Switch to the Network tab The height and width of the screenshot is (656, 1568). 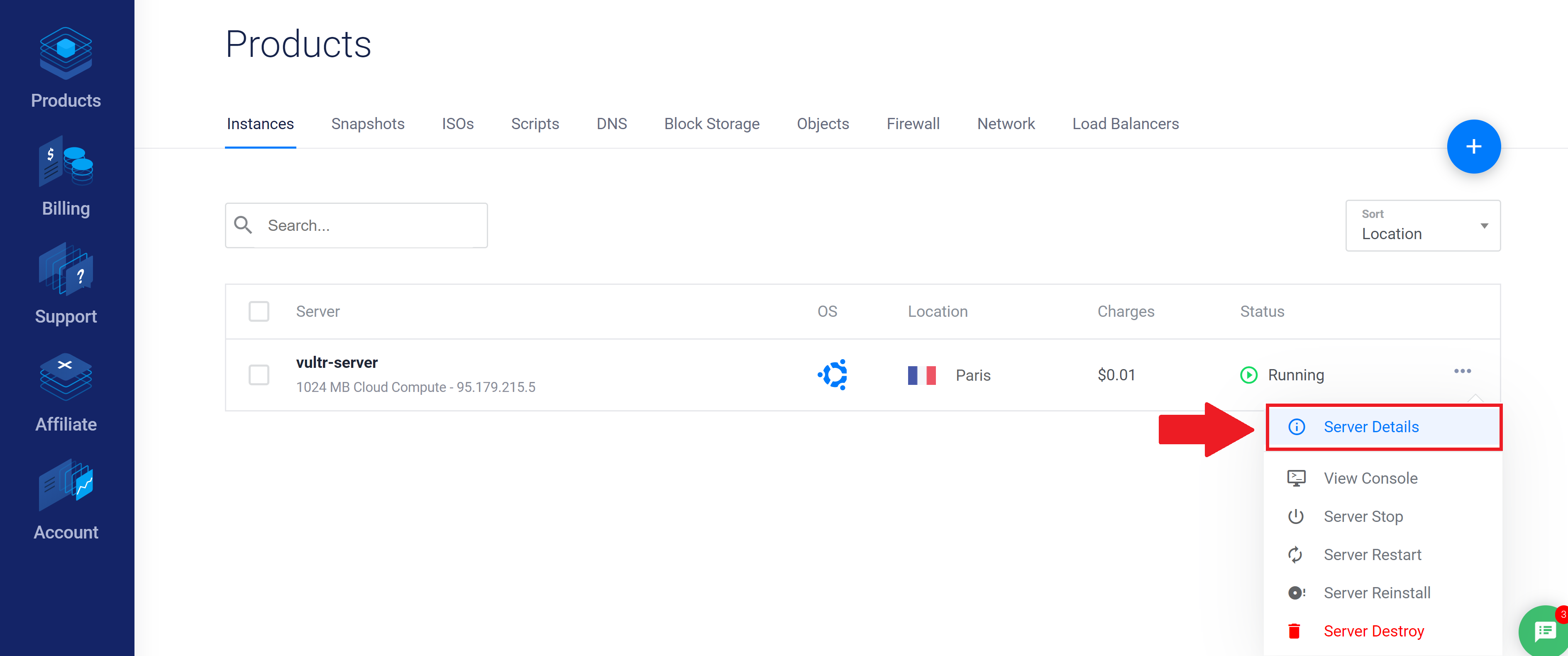tap(1006, 124)
